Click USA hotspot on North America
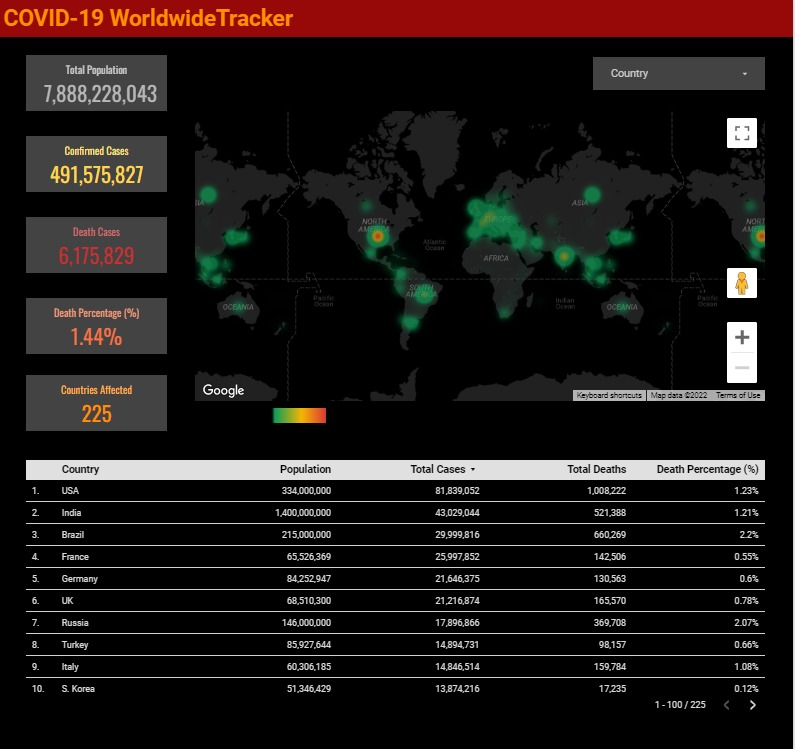 click(377, 236)
